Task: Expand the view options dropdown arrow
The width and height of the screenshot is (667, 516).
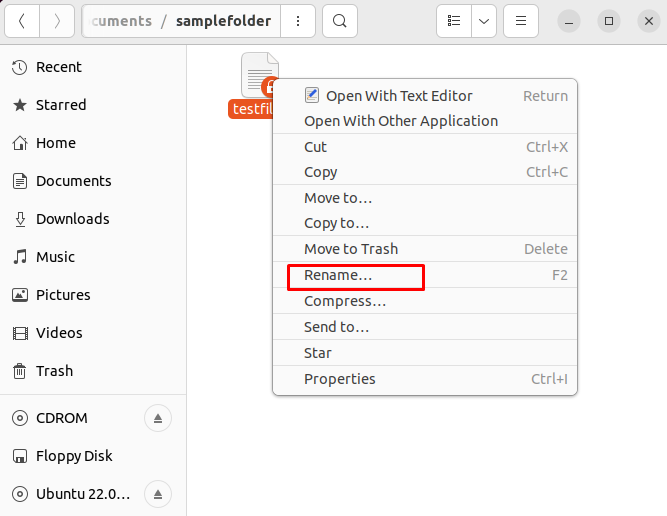Action: coord(484,21)
